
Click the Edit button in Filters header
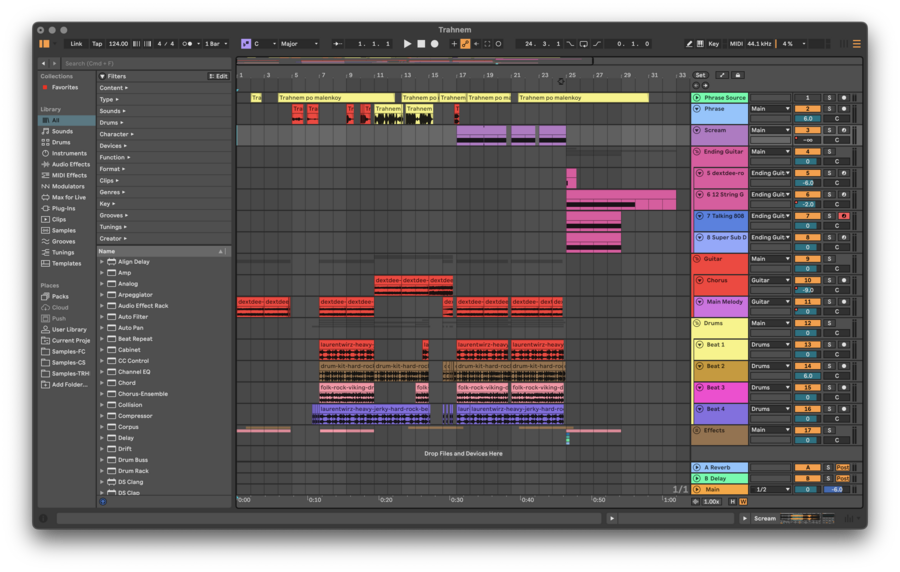point(218,76)
